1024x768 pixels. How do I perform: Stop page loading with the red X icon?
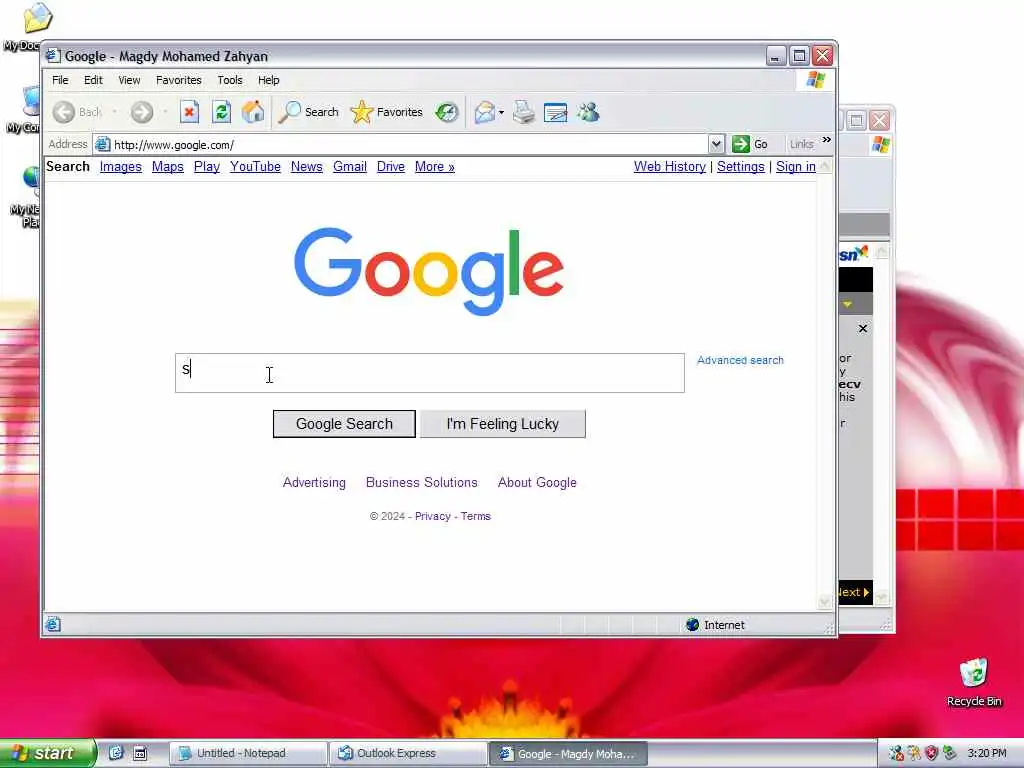189,112
